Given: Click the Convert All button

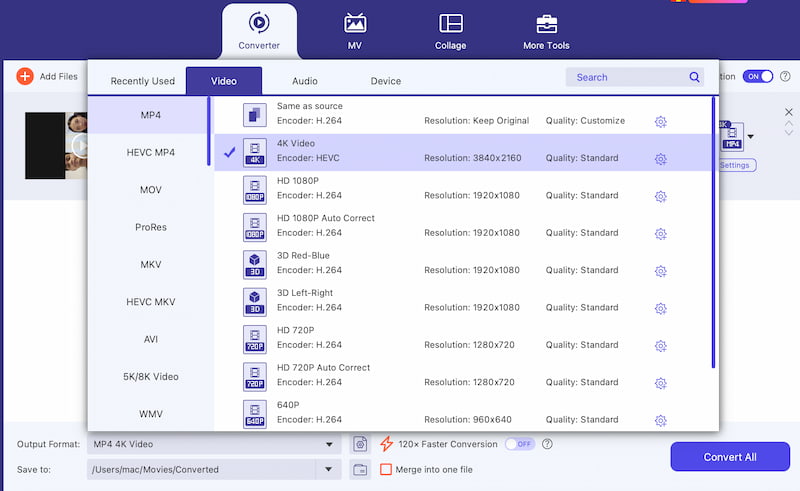Looking at the screenshot, I should click(730, 457).
